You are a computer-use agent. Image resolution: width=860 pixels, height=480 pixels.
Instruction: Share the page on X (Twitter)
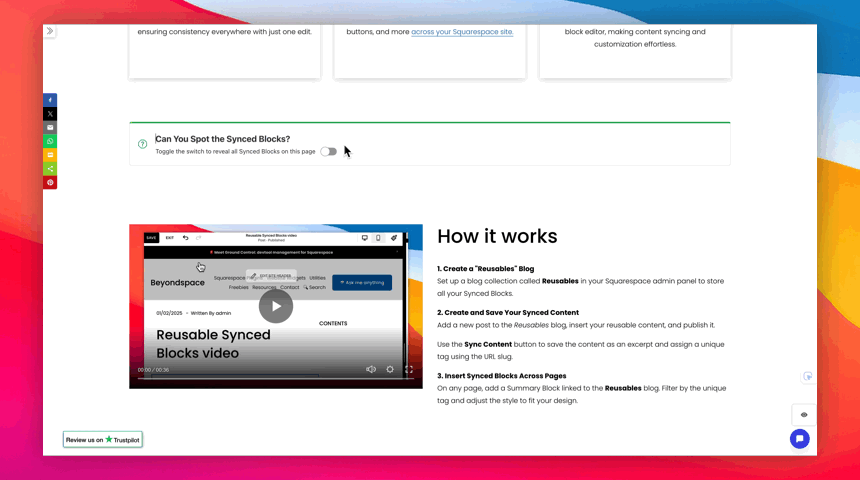50,114
